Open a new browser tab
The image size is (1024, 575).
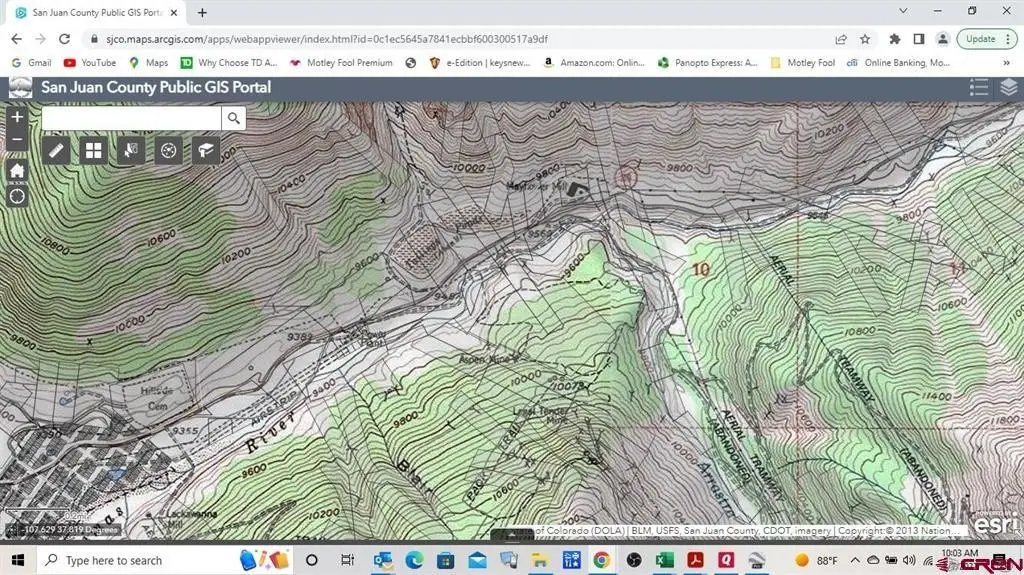[202, 13]
